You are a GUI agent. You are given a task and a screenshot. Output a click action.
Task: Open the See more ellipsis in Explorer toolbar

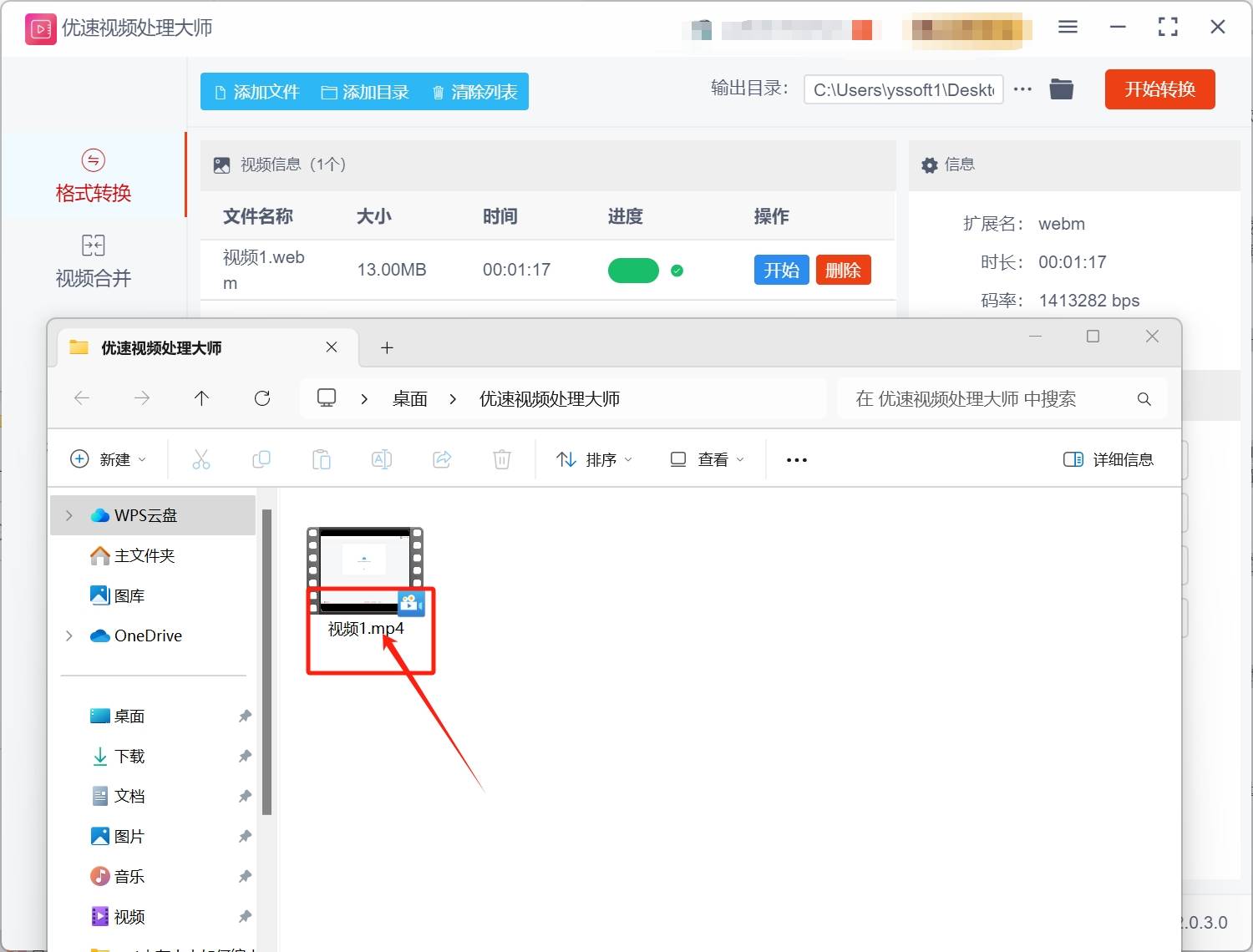click(x=797, y=460)
